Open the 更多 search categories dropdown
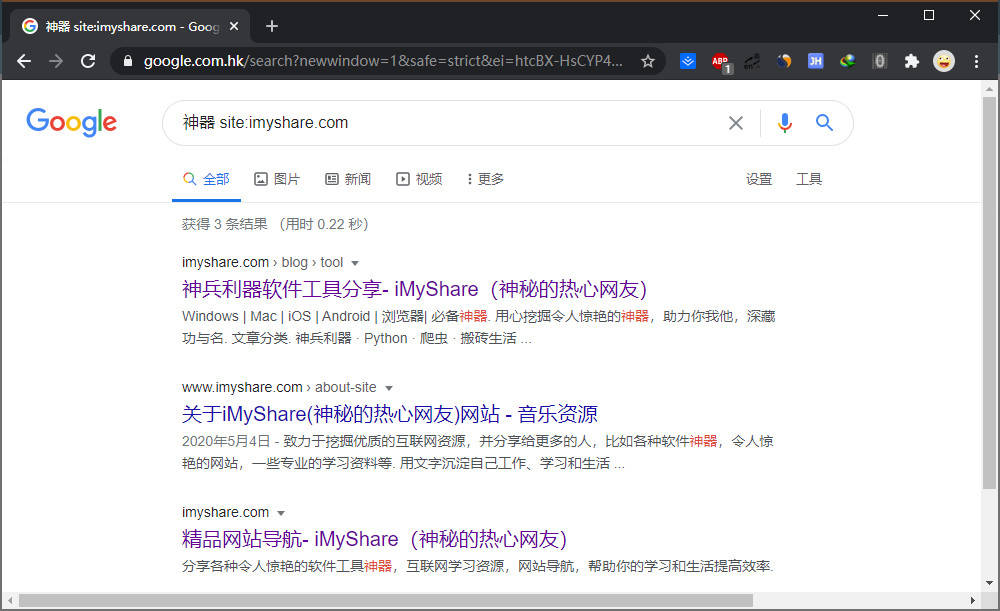 tap(484, 179)
